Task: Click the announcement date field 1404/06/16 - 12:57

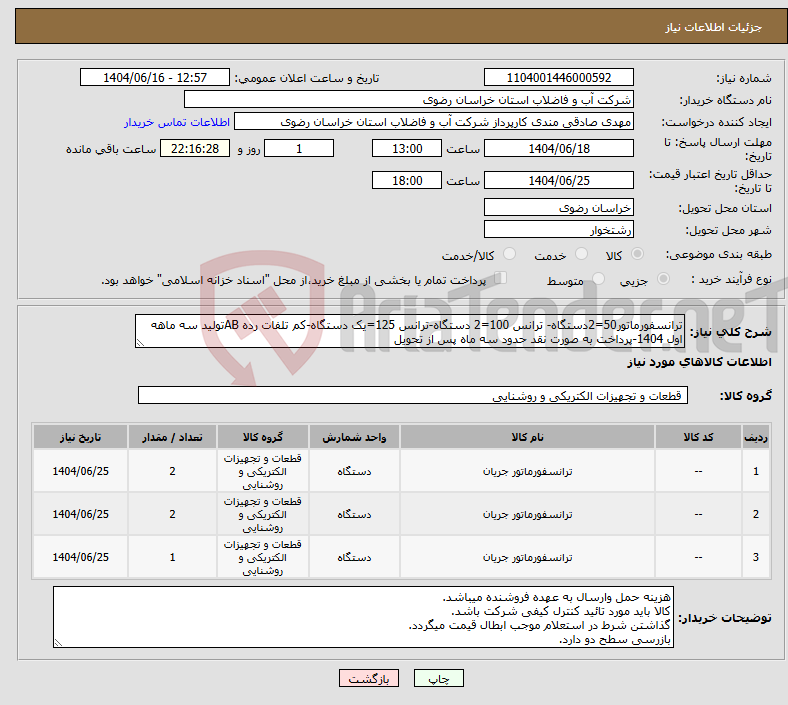Action: pos(155,78)
